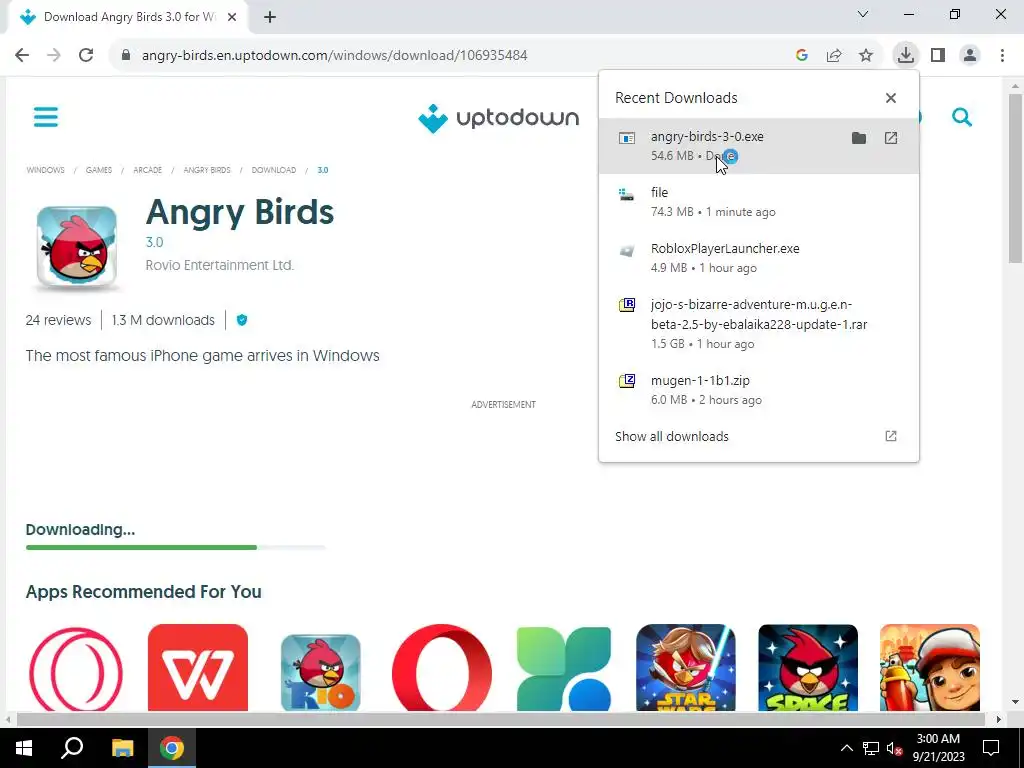Open a new Chrome tab
1024x768 pixels.
pyautogui.click(x=270, y=17)
